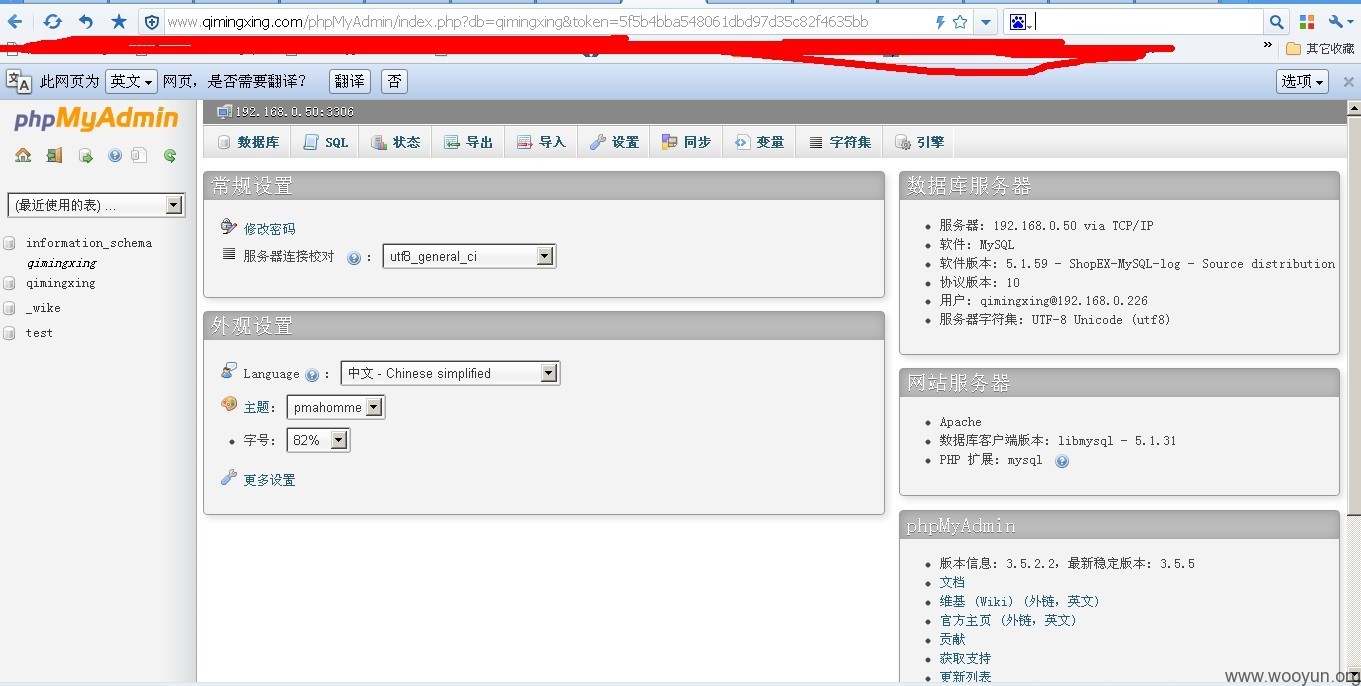Open the 官方主页 official homepage link

1008,620
